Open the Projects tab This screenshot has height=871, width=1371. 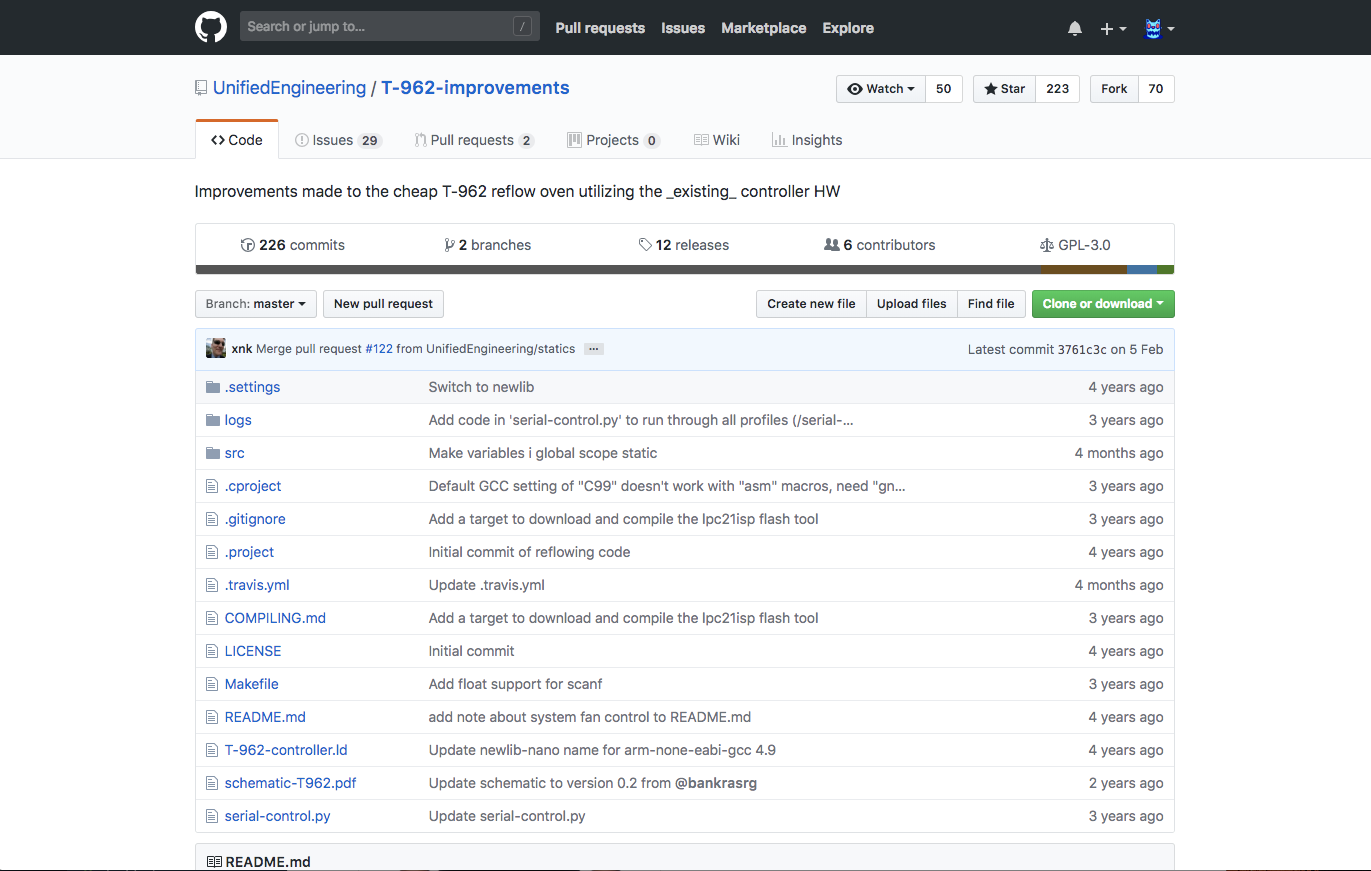[613, 140]
